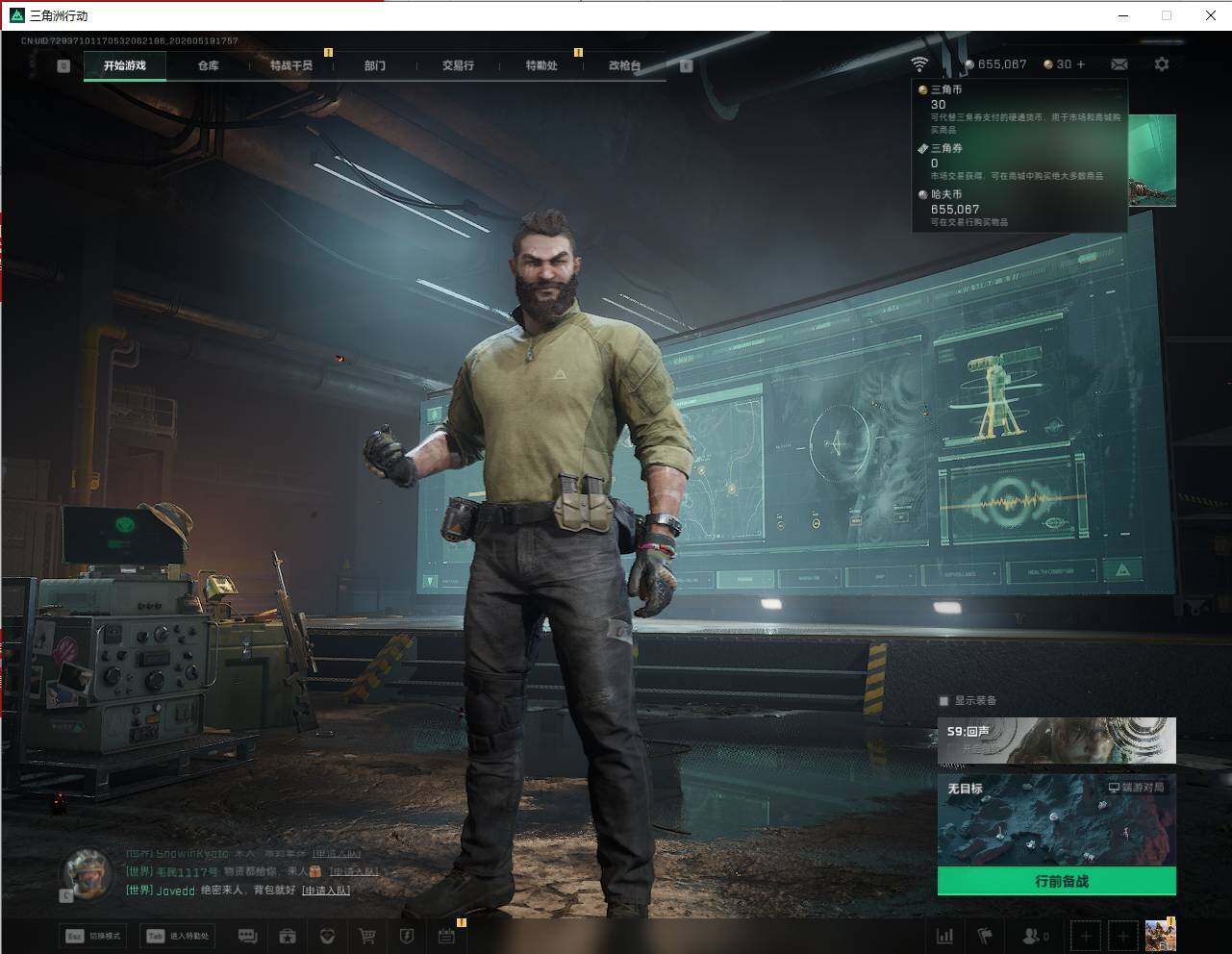Image resolution: width=1232 pixels, height=954 pixels.
Task: Click the 毛民1117号 world chat message
Action: click(x=252, y=872)
